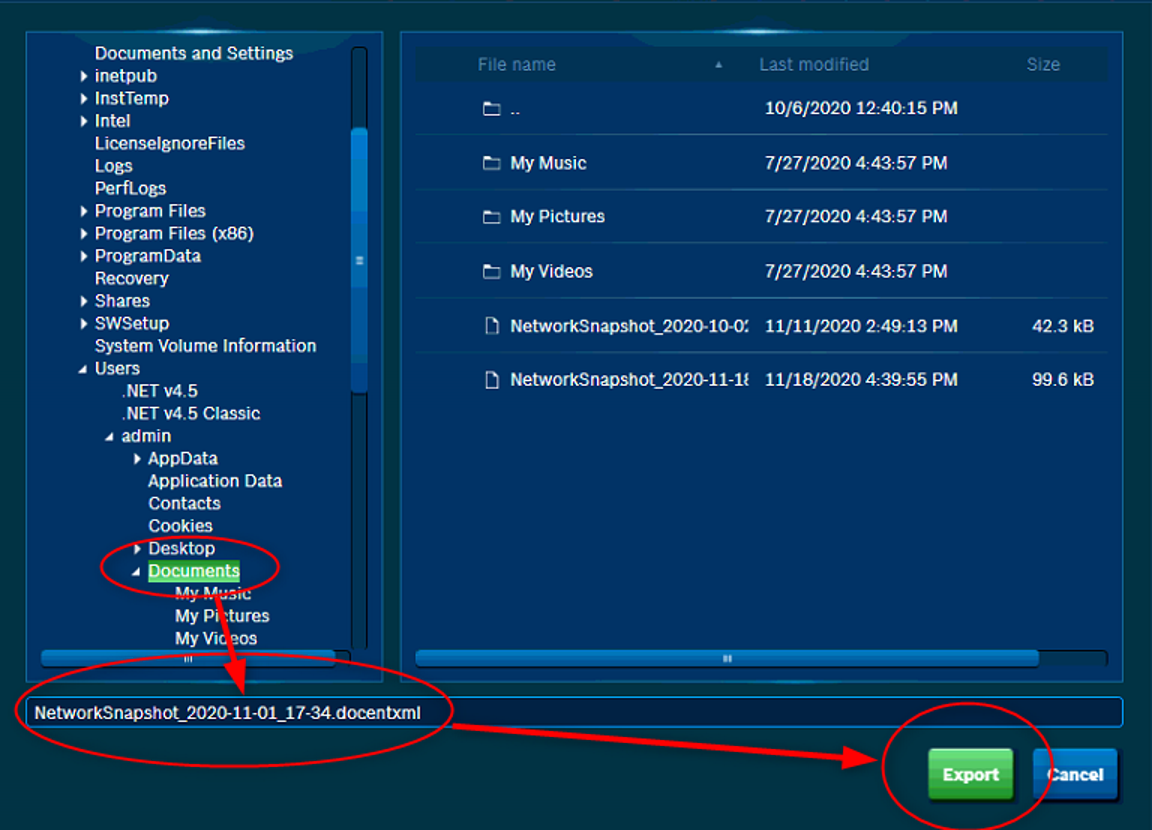Screen dimensions: 1152x830
Task: Select the PerfLogs folder in tree
Action: tap(131, 189)
